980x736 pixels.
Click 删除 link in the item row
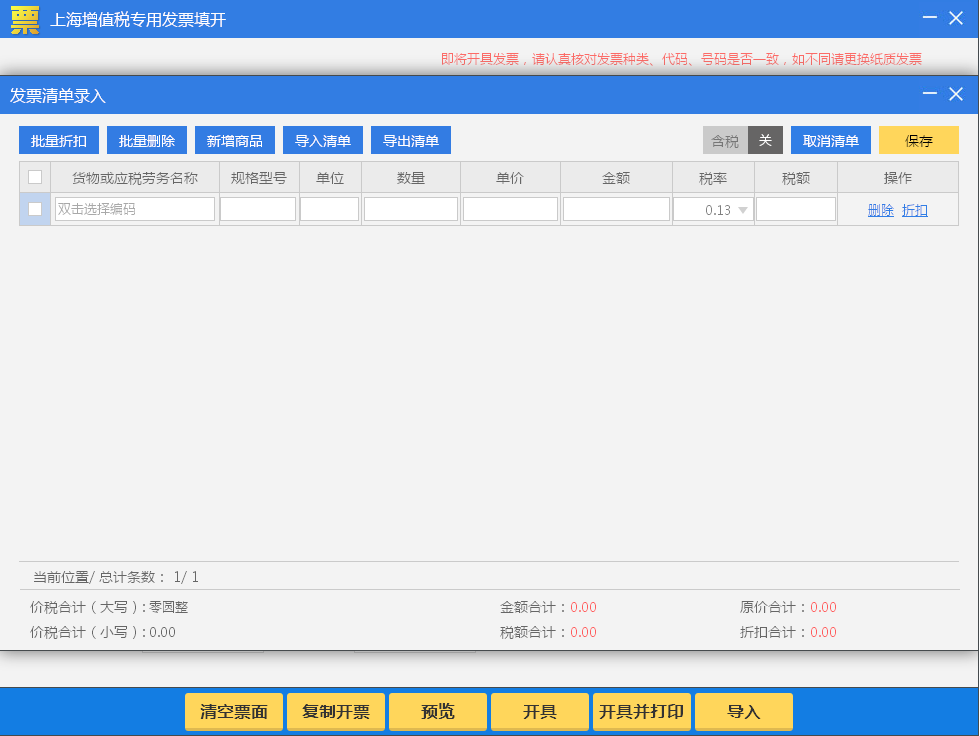click(881, 211)
